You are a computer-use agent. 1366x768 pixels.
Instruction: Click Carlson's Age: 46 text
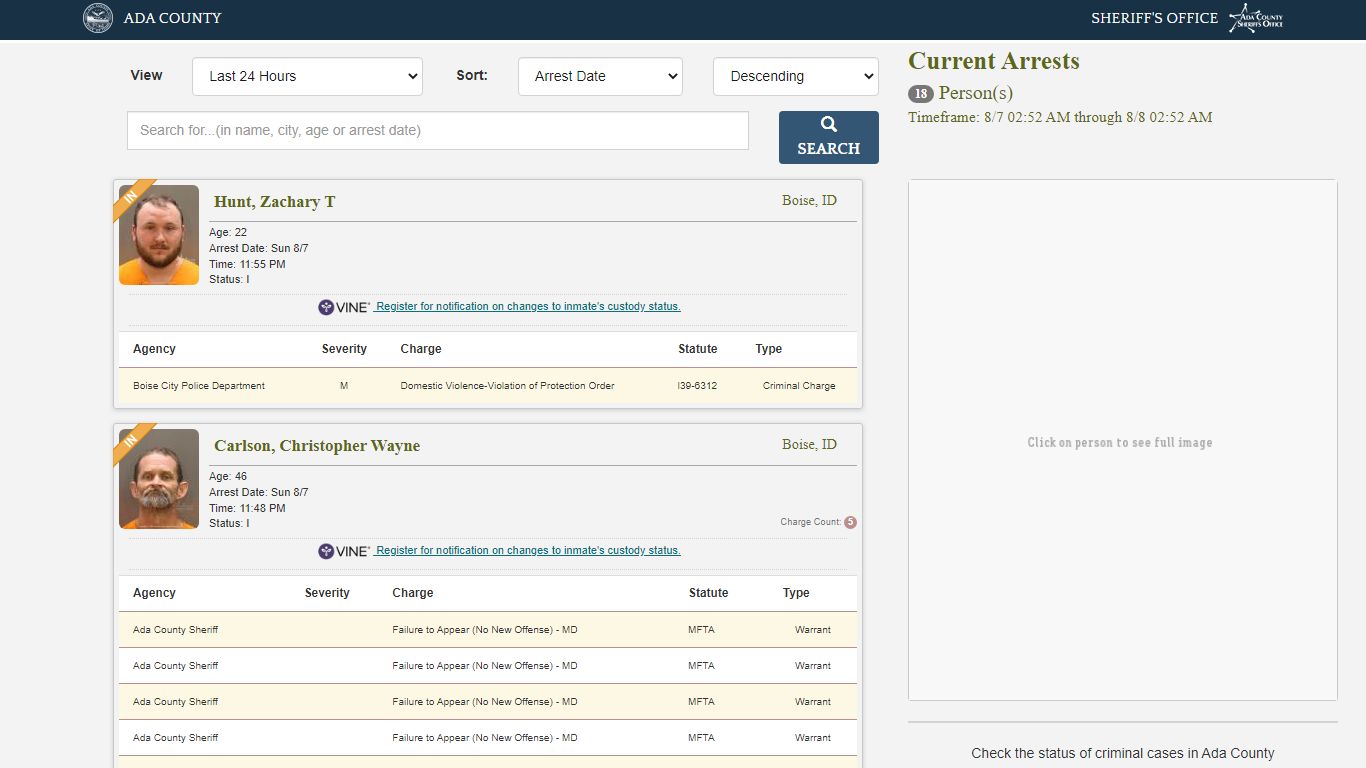click(228, 476)
